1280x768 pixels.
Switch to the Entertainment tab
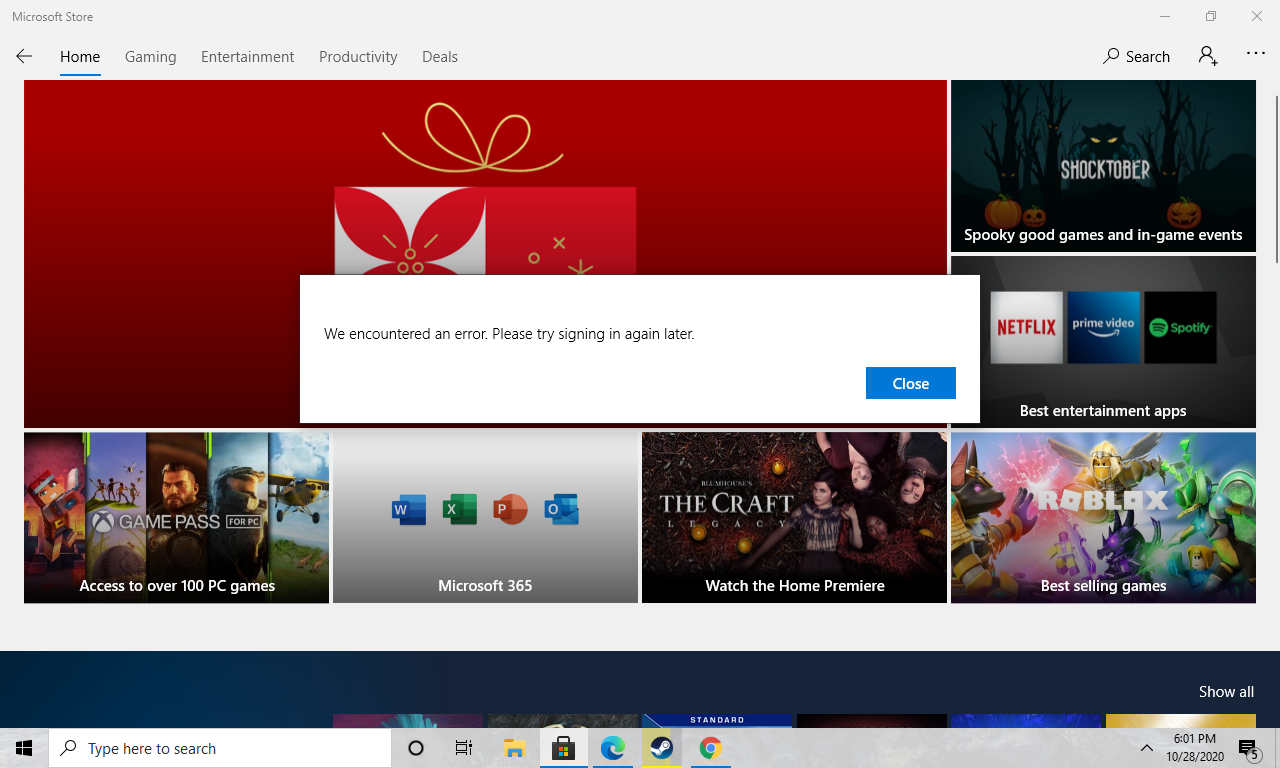[248, 57]
